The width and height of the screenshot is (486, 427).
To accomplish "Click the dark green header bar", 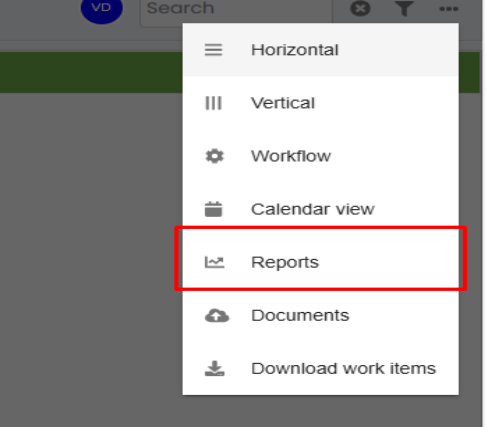I will 91,72.
